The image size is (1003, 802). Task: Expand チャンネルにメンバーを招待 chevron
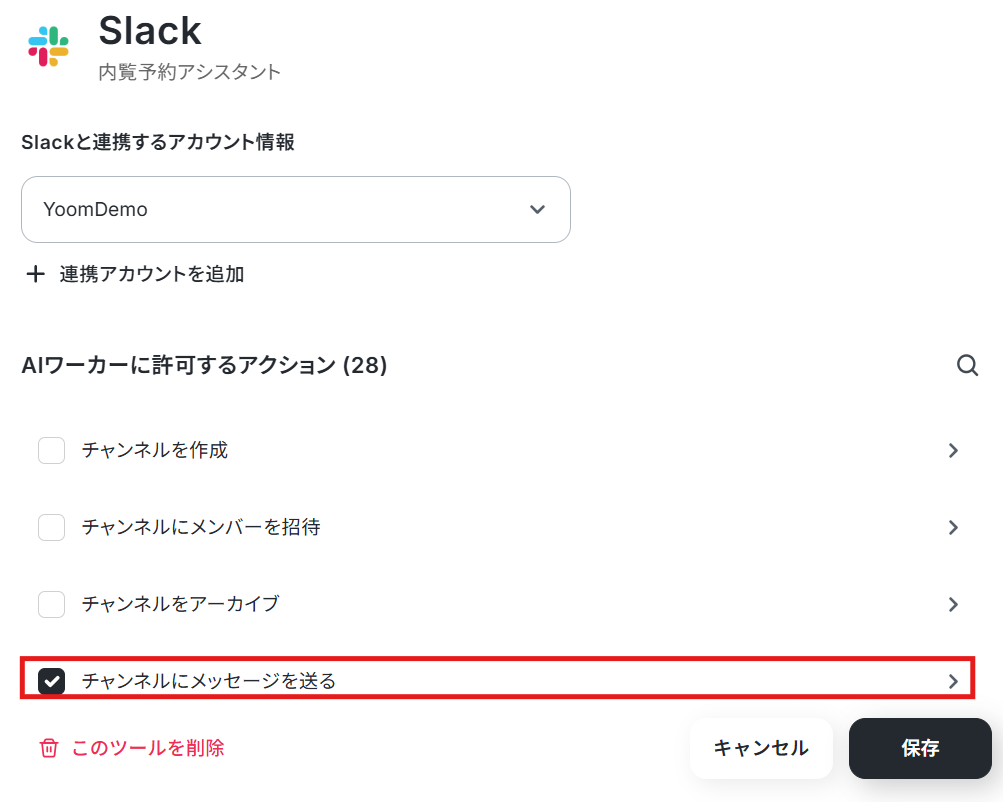[953, 527]
